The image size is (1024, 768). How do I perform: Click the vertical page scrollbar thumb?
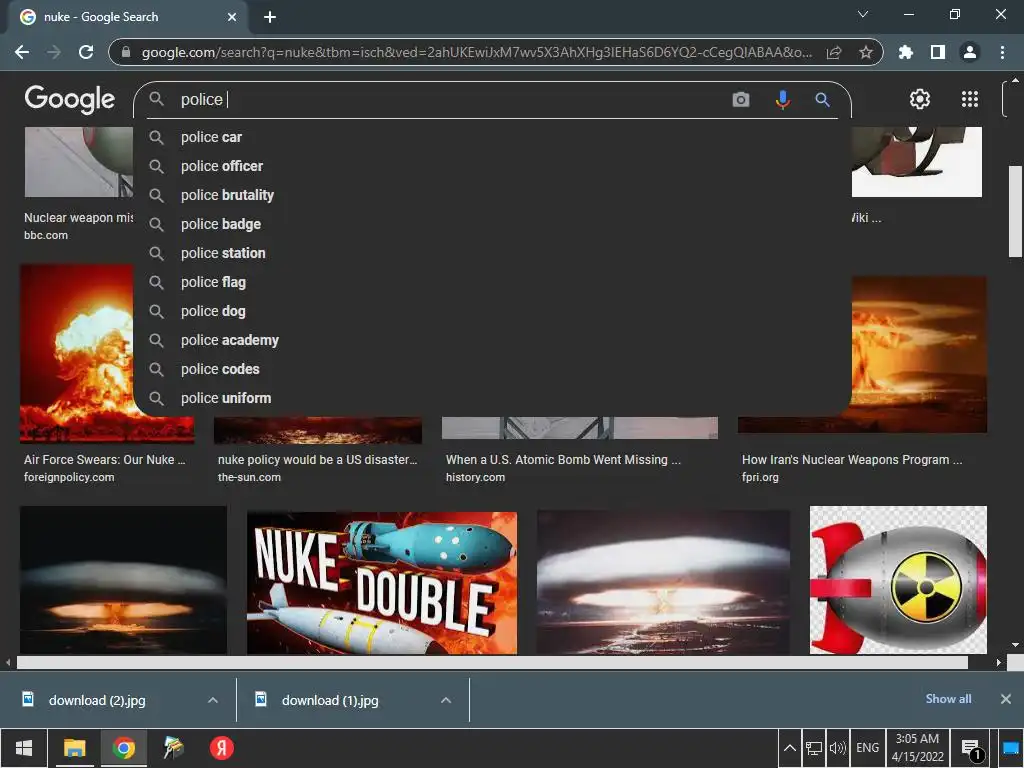pyautogui.click(x=1015, y=212)
